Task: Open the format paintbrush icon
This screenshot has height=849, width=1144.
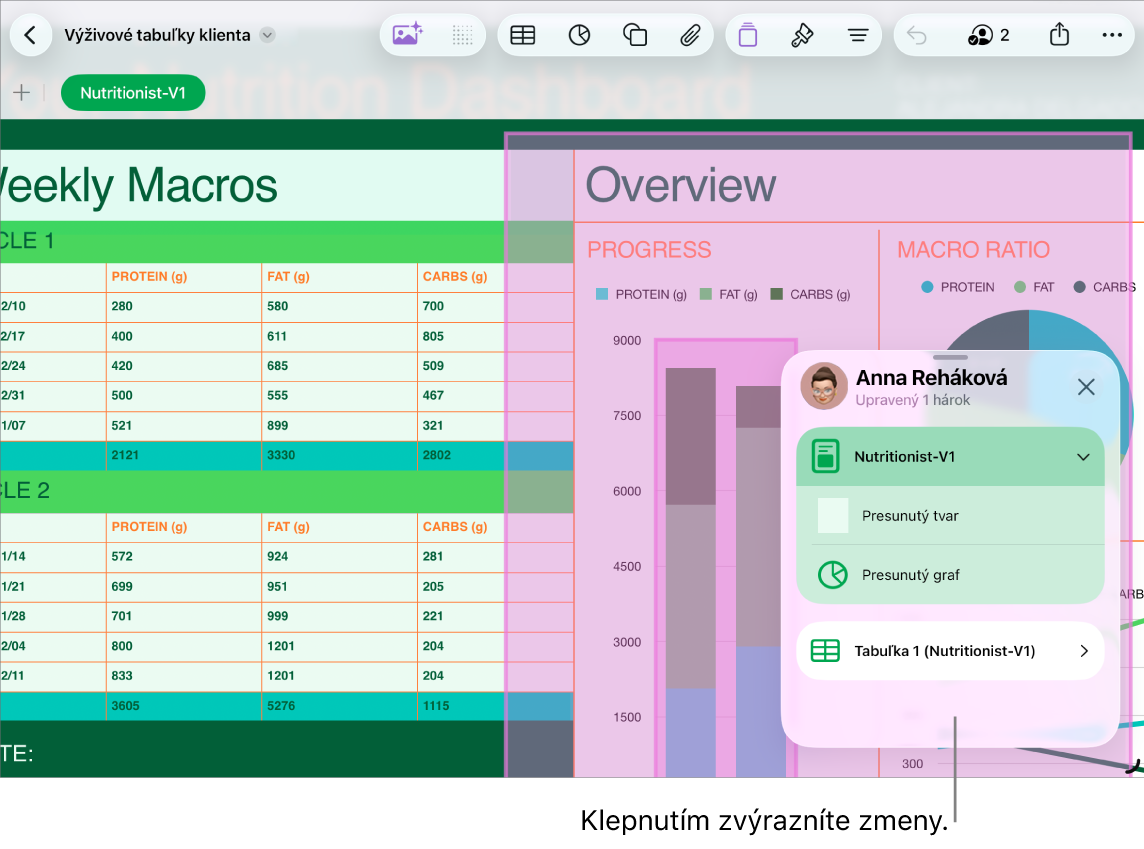Action: coord(802,35)
